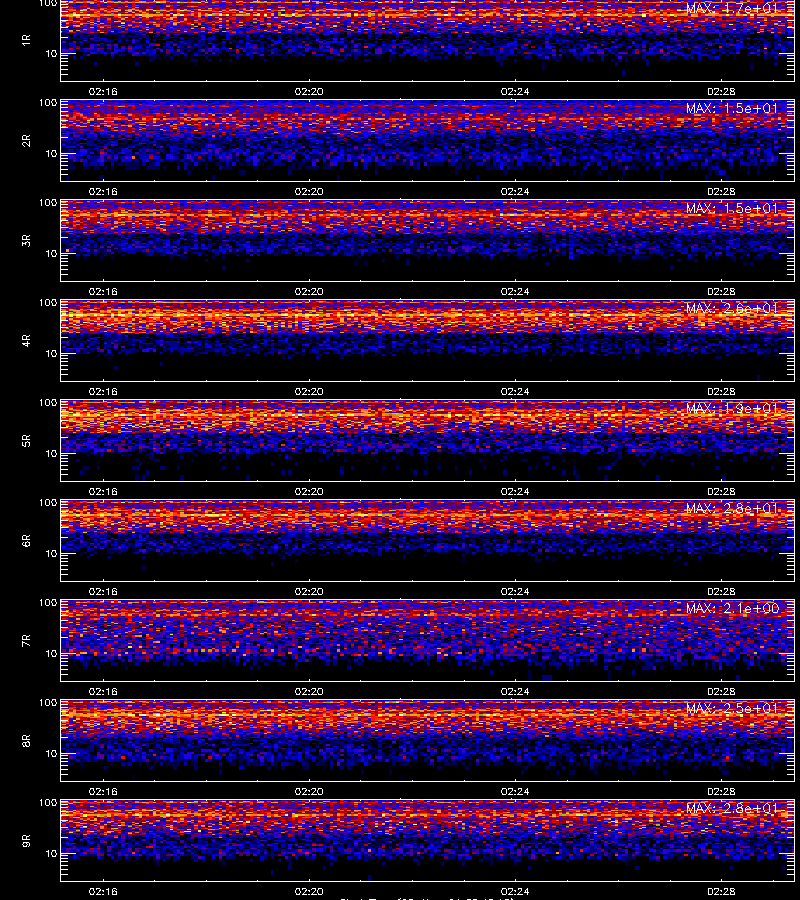Select the MAX: 1.9e+01 readout
This screenshot has width=800, height=900.
point(732,408)
